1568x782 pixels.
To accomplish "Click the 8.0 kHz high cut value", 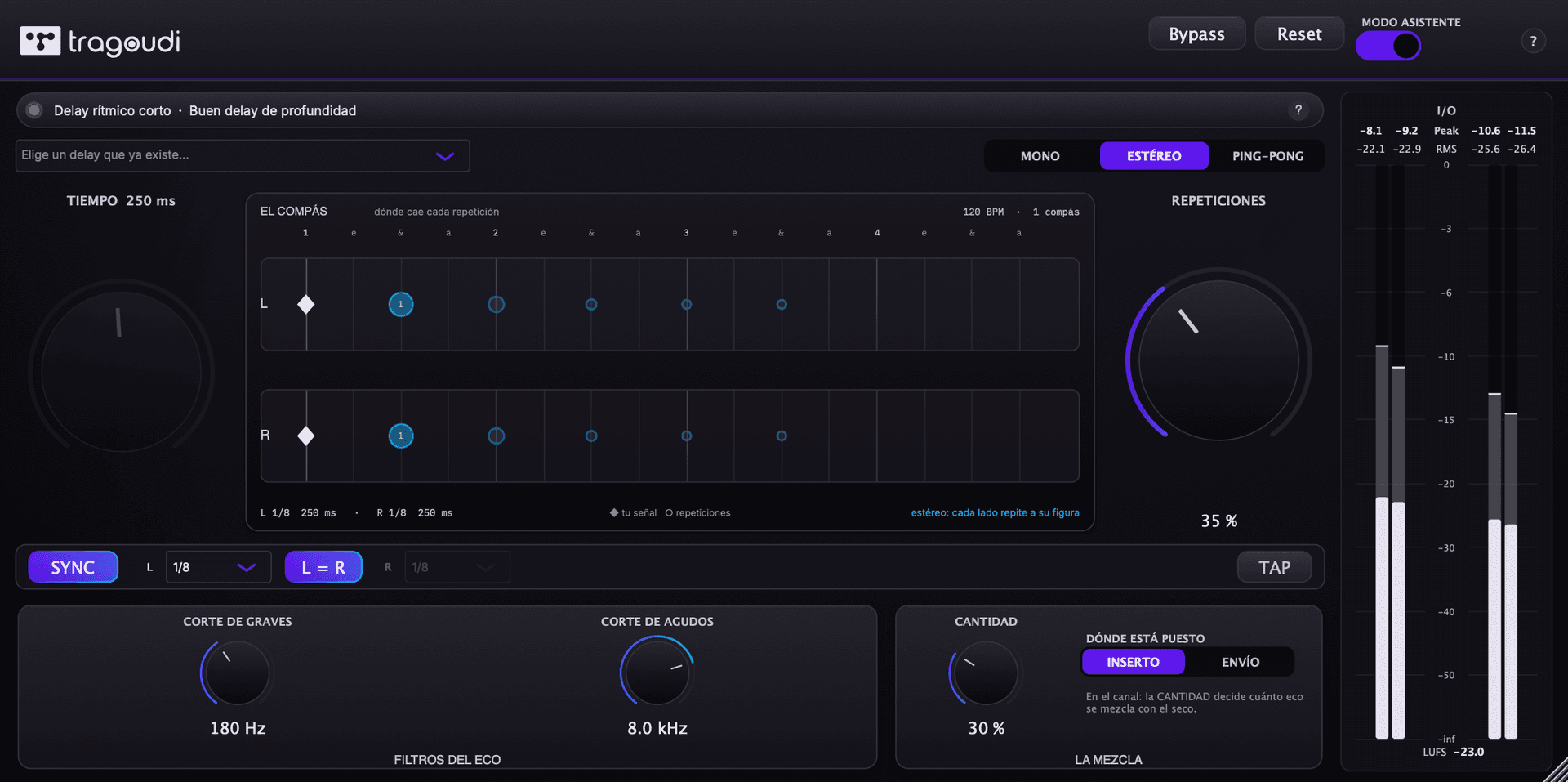I will pyautogui.click(x=657, y=728).
